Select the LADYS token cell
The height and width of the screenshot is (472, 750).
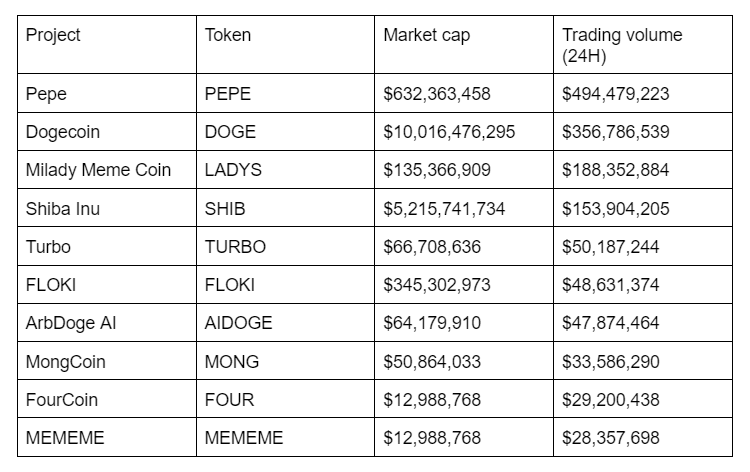(x=286, y=170)
